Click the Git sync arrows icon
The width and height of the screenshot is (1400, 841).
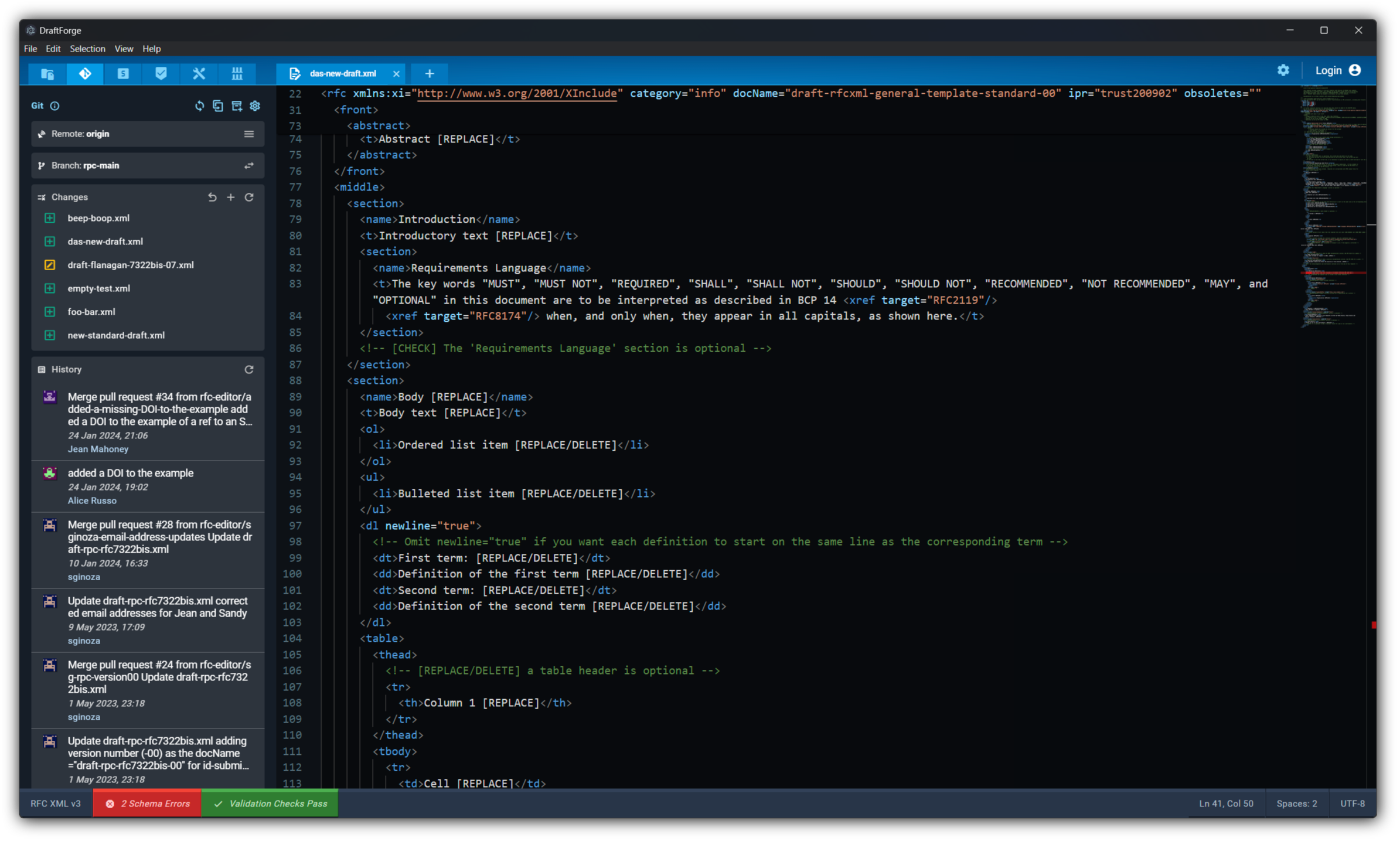point(199,106)
